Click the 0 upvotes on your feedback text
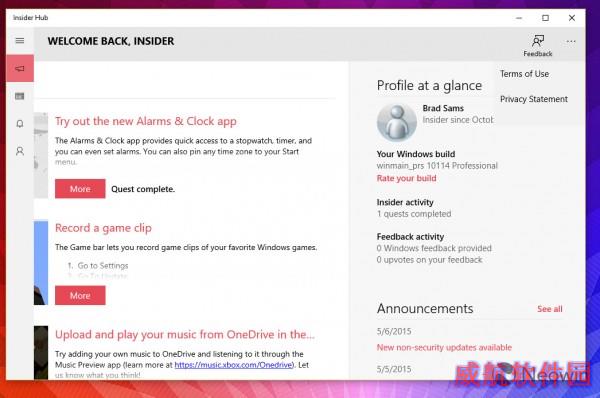 (x=429, y=260)
